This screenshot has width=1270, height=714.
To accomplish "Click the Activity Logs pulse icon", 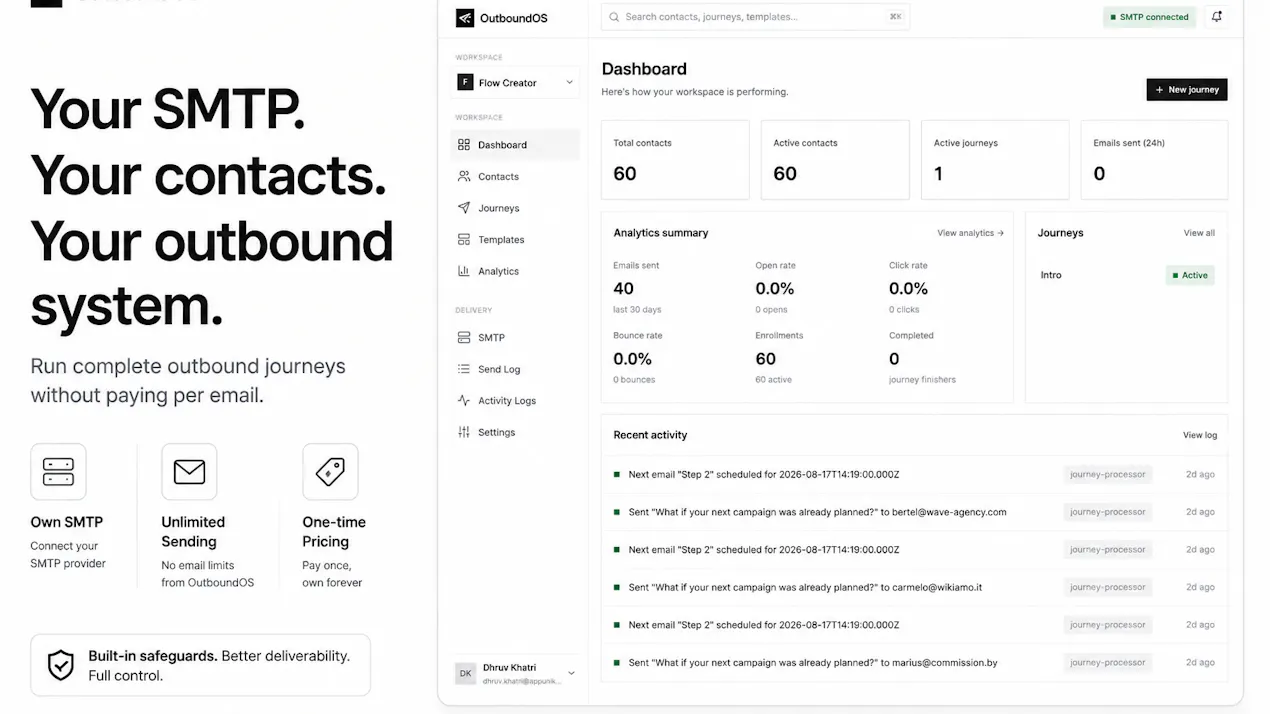I will pos(464,401).
